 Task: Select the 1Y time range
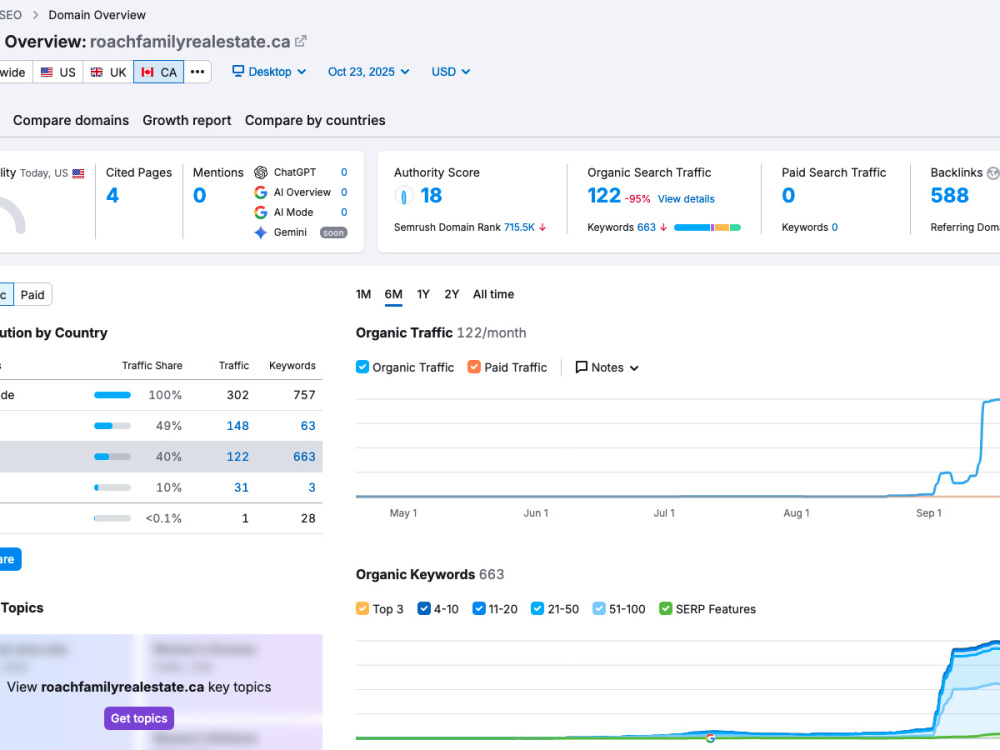click(x=423, y=294)
